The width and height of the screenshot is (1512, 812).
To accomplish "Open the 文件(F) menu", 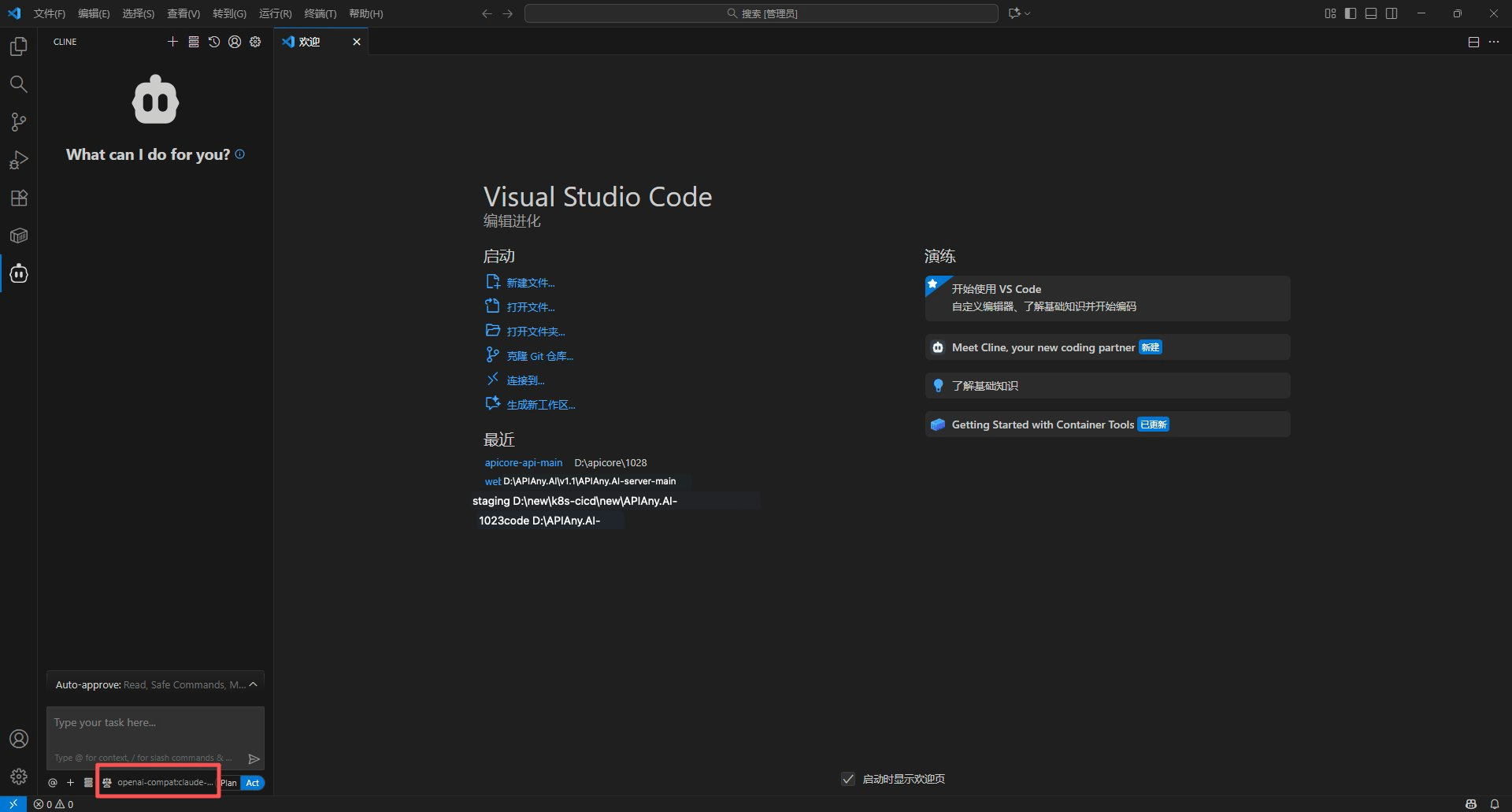I will [x=49, y=13].
